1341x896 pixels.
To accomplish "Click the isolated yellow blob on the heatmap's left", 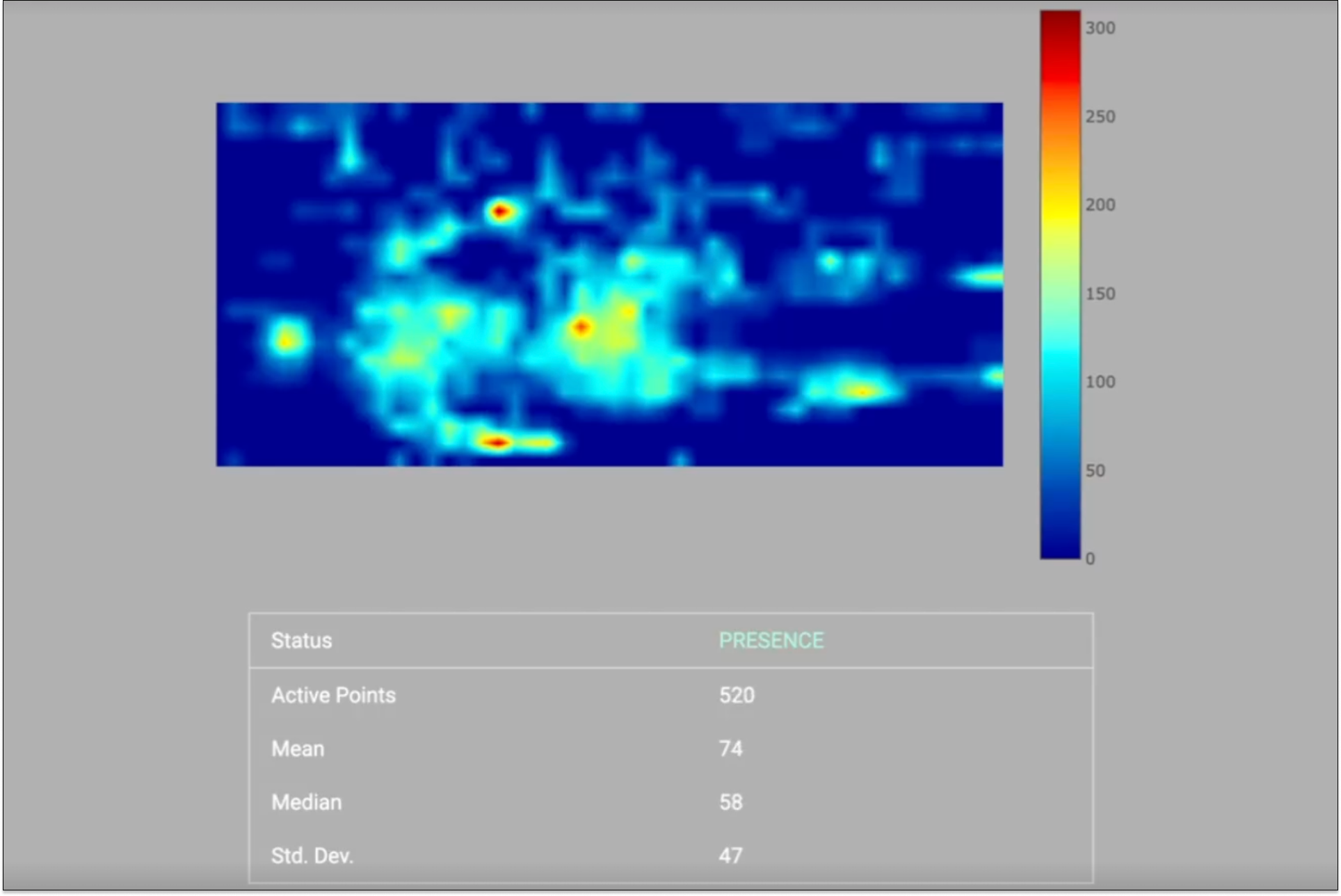I will [286, 341].
